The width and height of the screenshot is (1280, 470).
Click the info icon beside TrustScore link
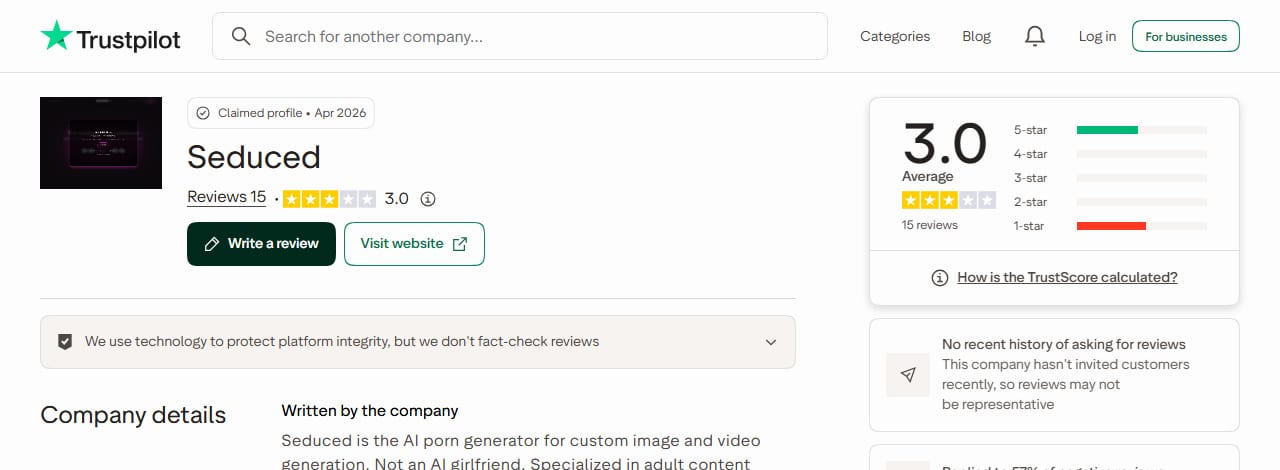coord(939,278)
